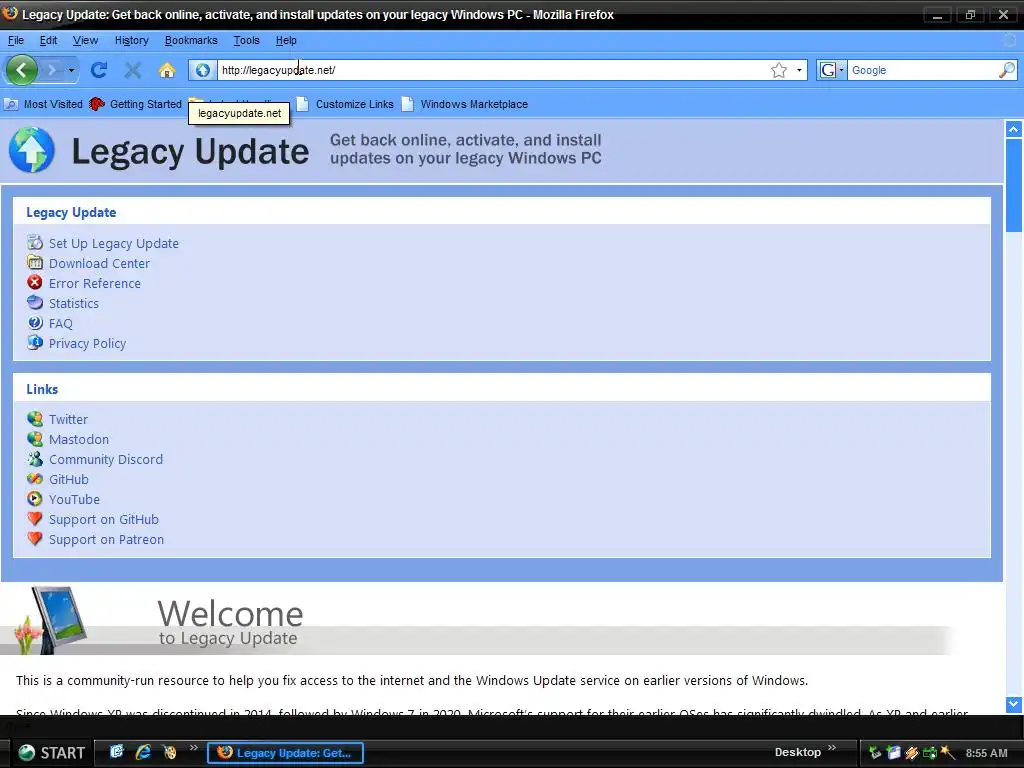Click the YouTube media player icon
The width and height of the screenshot is (1024, 768).
click(35, 499)
